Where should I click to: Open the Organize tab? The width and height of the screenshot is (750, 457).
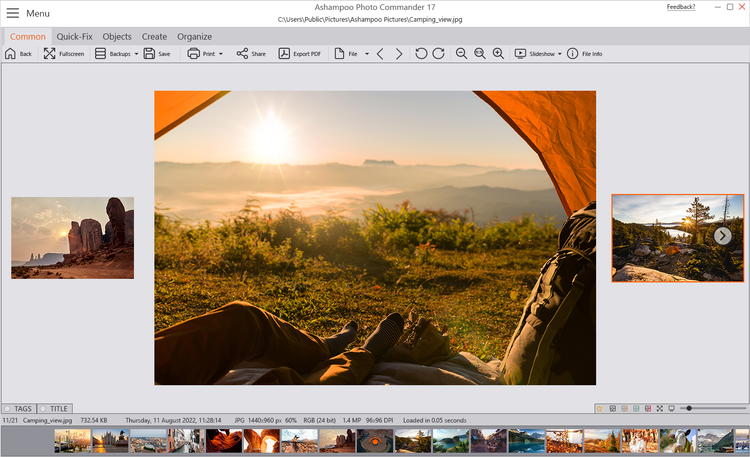pyautogui.click(x=194, y=36)
